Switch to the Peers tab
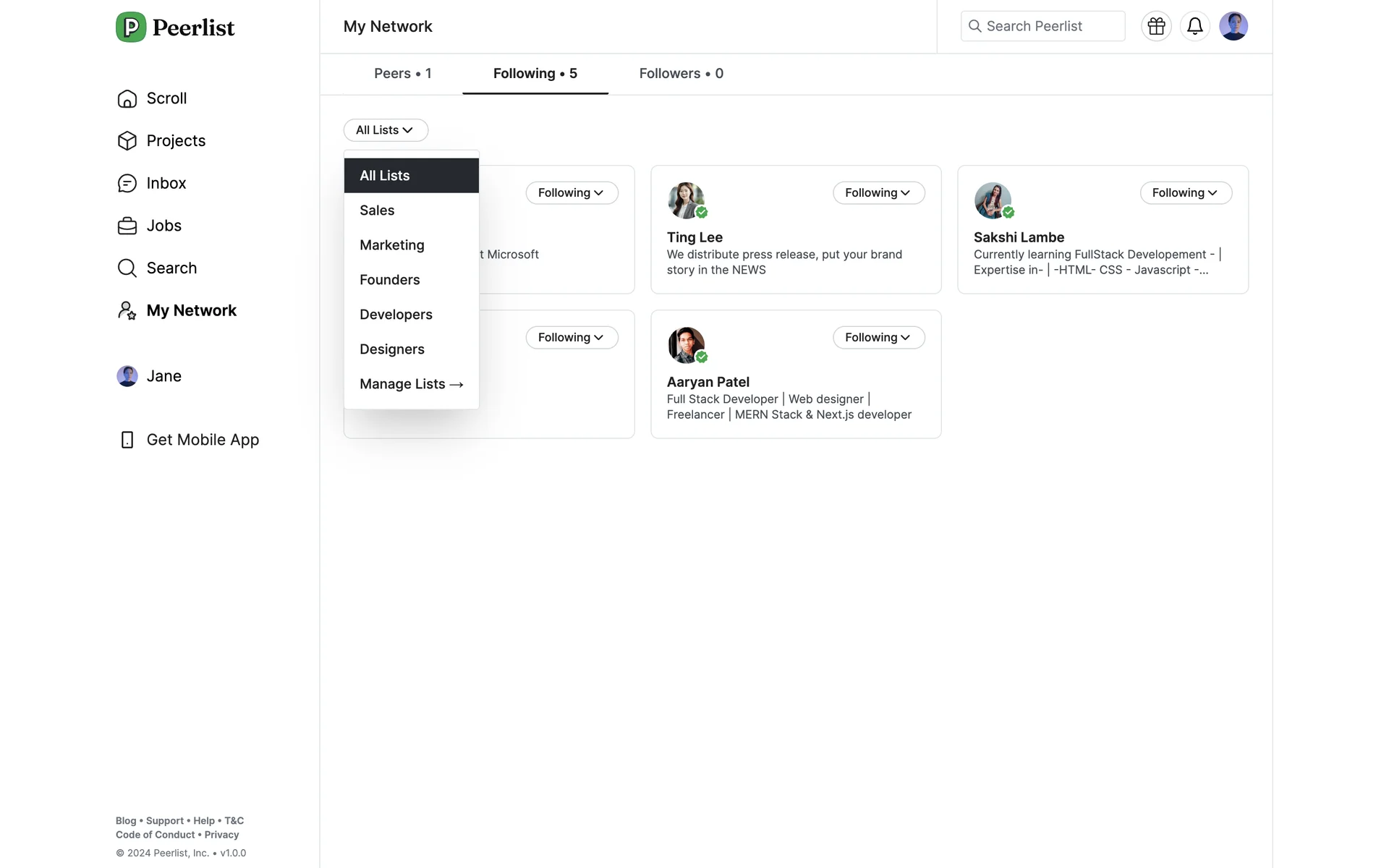The width and height of the screenshot is (1389, 868). [x=402, y=74]
